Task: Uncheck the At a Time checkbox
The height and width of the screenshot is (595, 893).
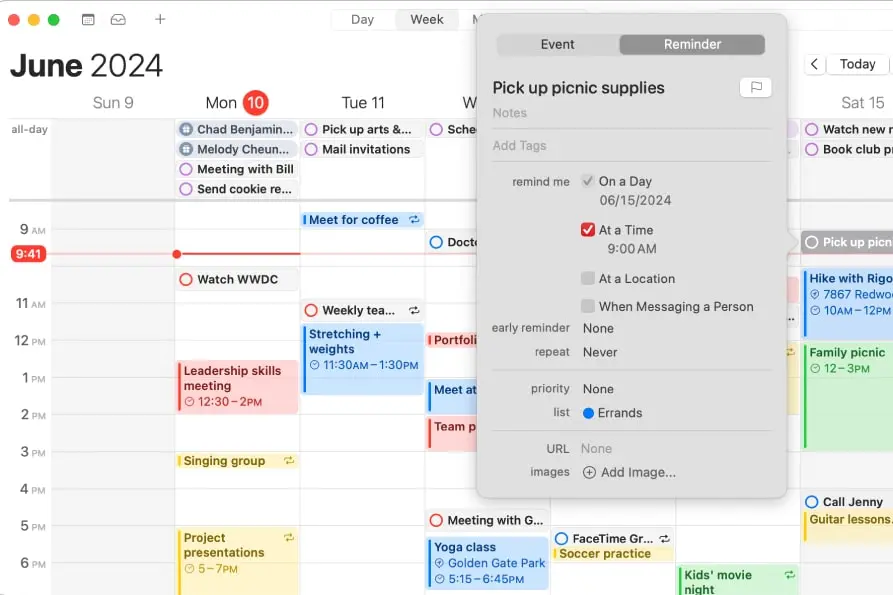Action: click(588, 230)
